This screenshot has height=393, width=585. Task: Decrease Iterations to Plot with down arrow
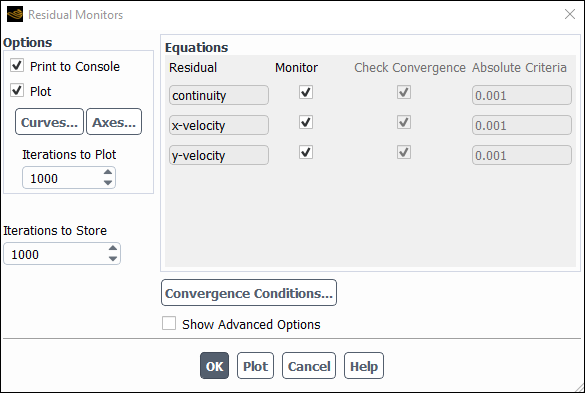click(x=108, y=183)
